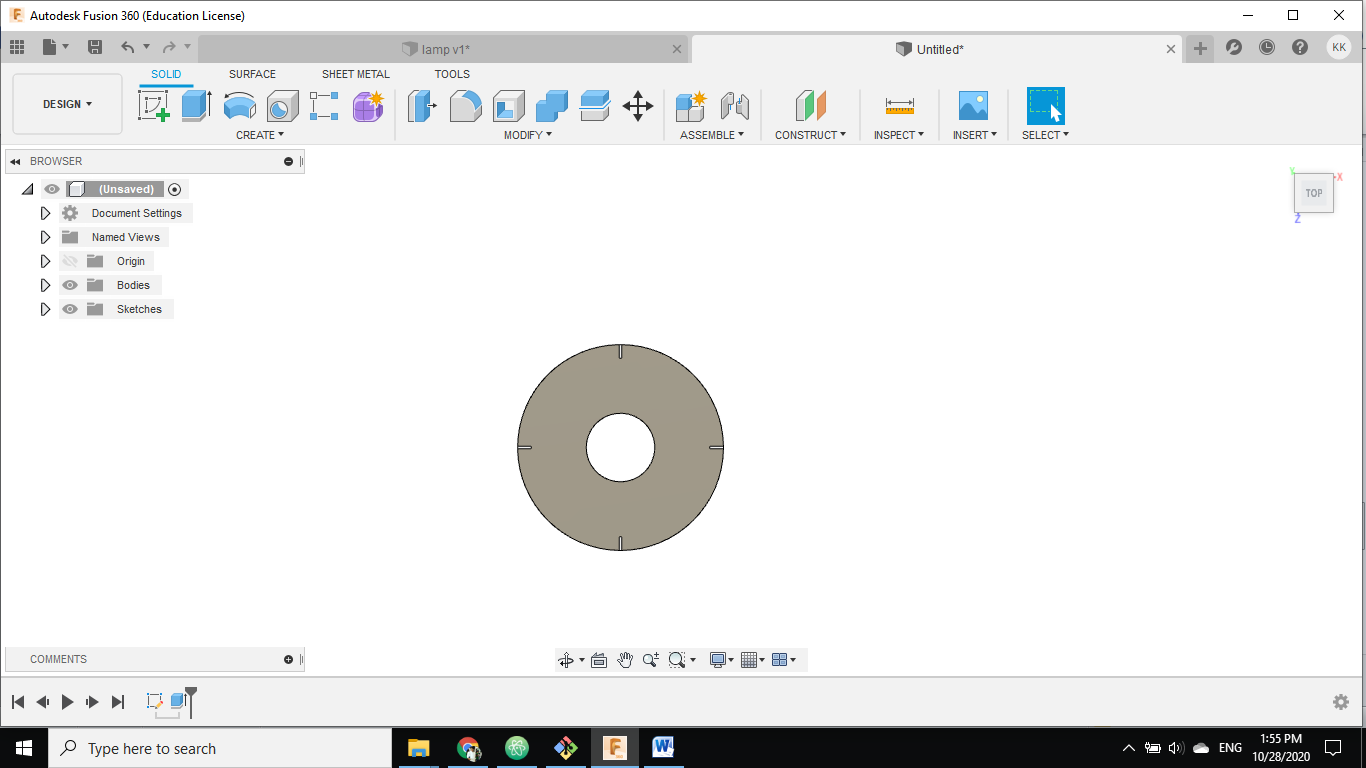The width and height of the screenshot is (1366, 768).
Task: Select the Look At tool in navigation bar
Action: tap(599, 660)
